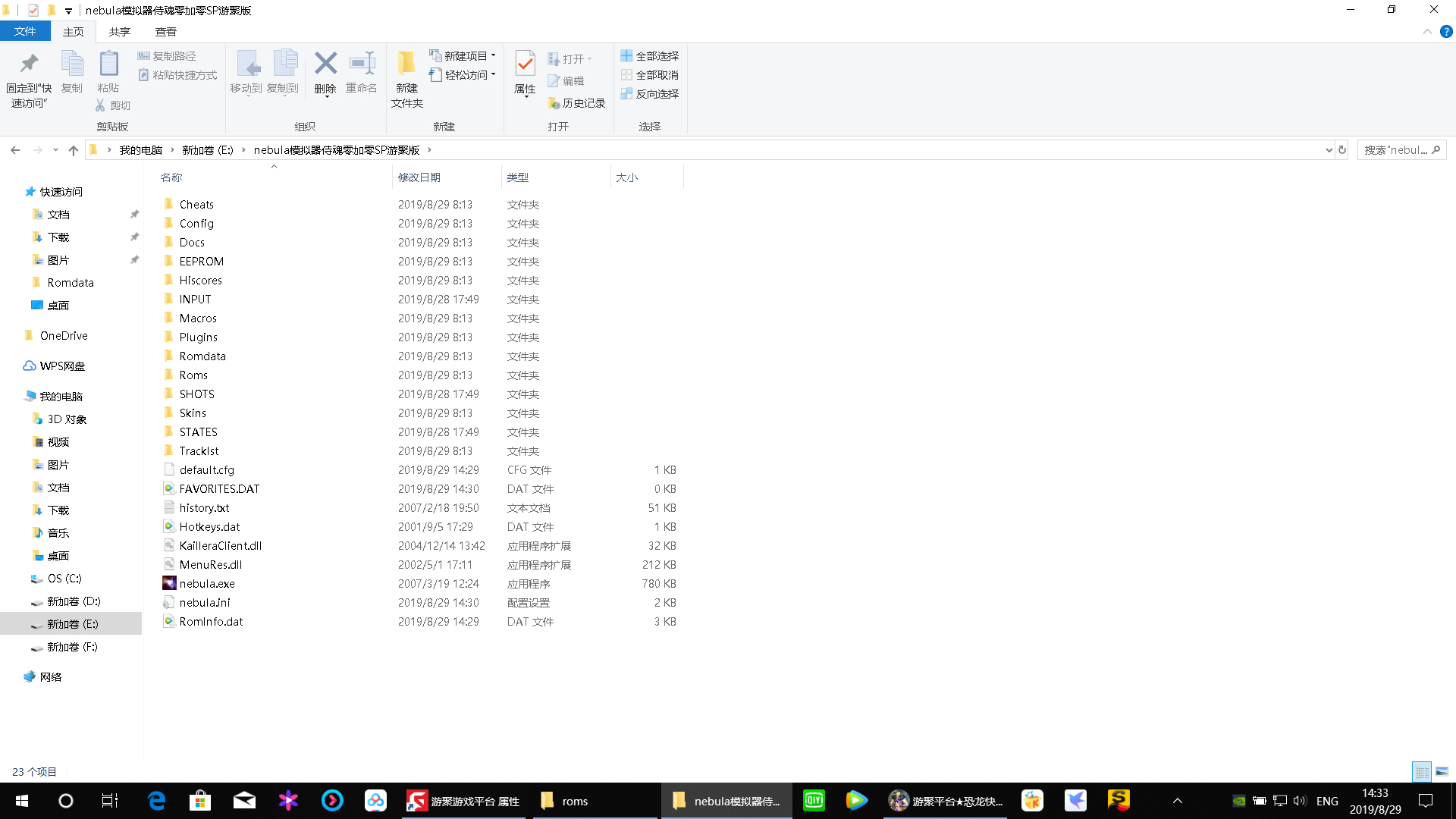Click the New Folder (新建文件夹) icon
Image resolution: width=1456 pixels, height=819 pixels.
pyautogui.click(x=406, y=65)
